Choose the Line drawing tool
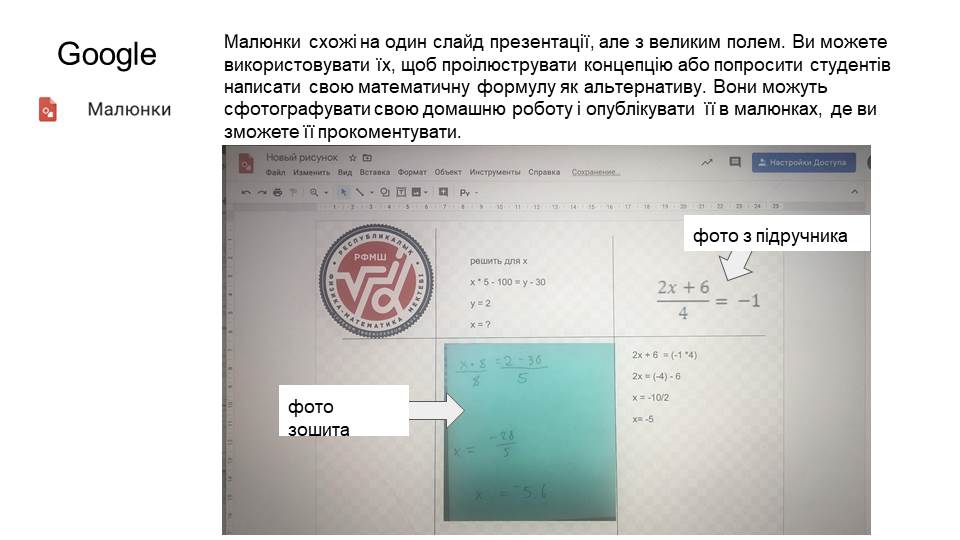 (x=360, y=192)
